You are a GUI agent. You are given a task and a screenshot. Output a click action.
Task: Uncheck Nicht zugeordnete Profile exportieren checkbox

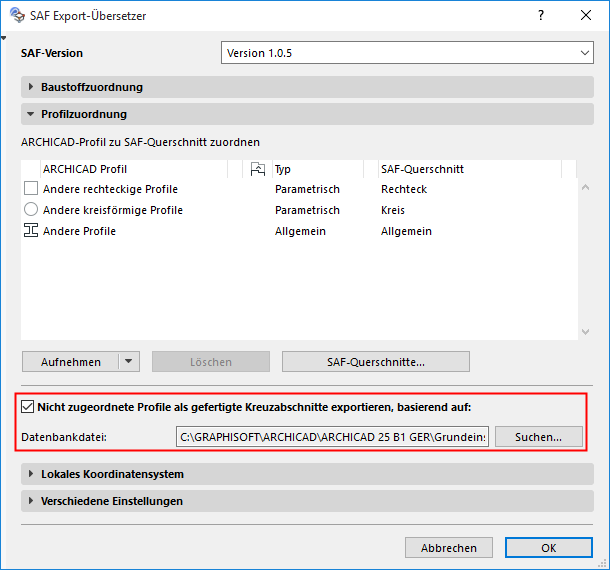[27, 407]
